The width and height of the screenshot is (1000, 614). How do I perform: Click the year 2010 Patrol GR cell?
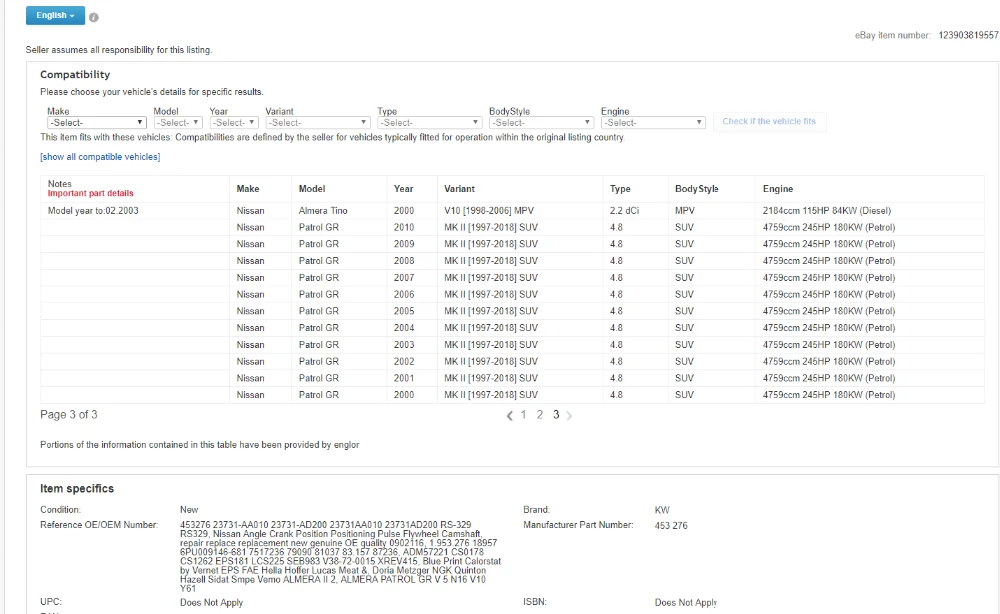coord(404,228)
